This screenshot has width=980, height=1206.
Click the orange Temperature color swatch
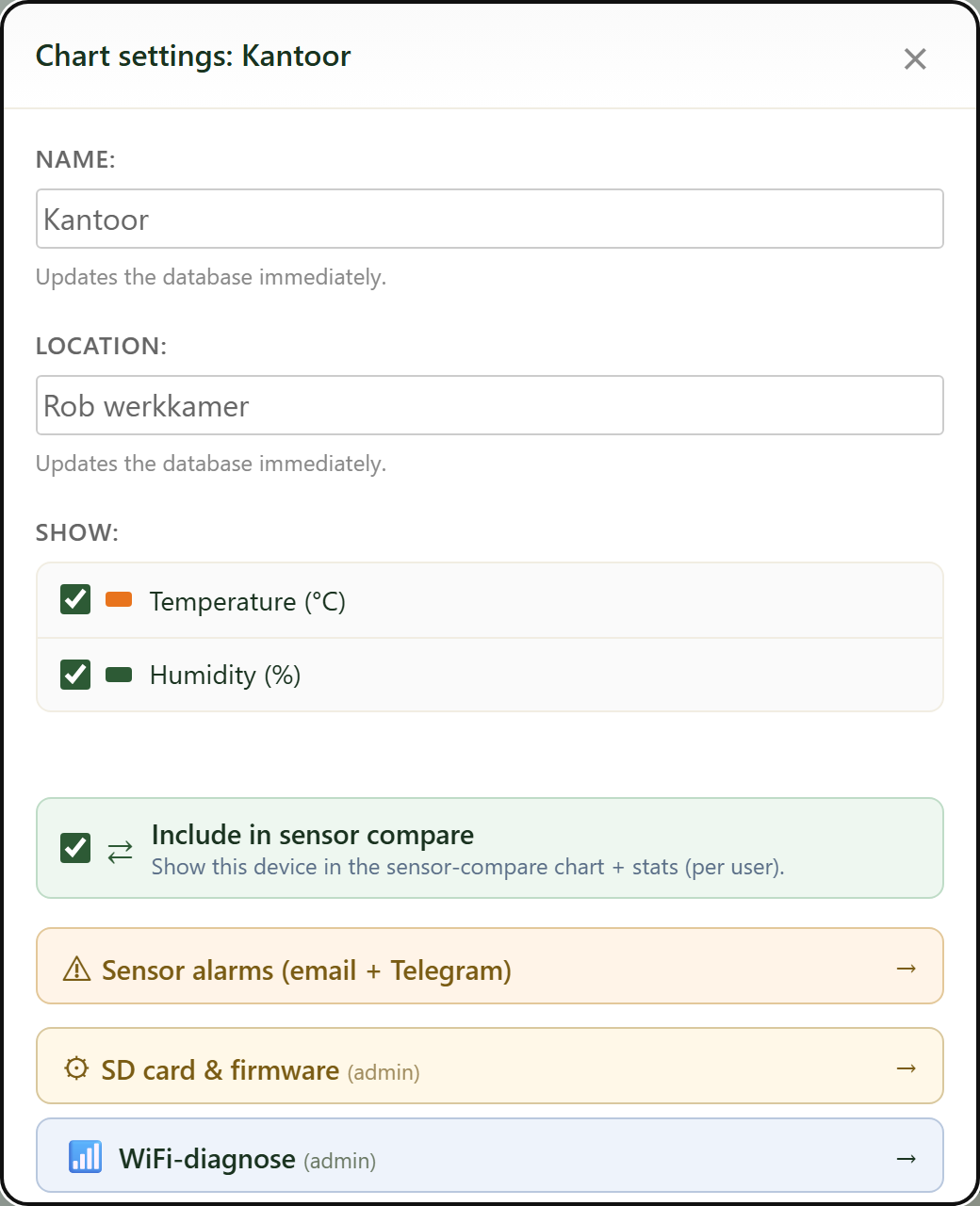(x=119, y=599)
